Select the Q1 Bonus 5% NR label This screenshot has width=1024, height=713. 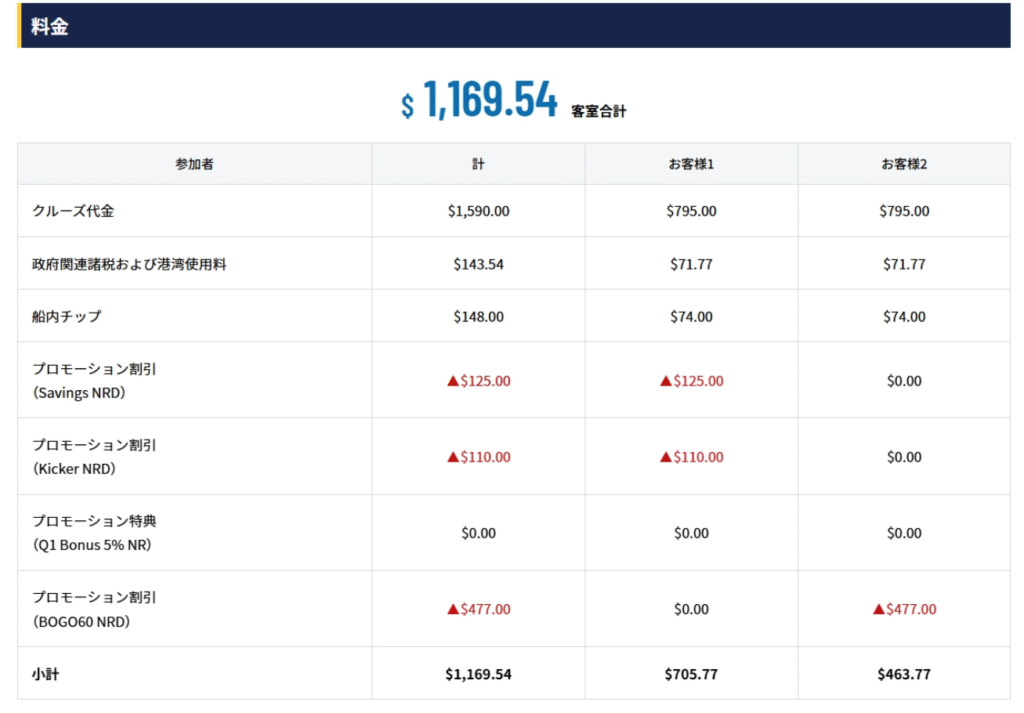click(x=94, y=533)
